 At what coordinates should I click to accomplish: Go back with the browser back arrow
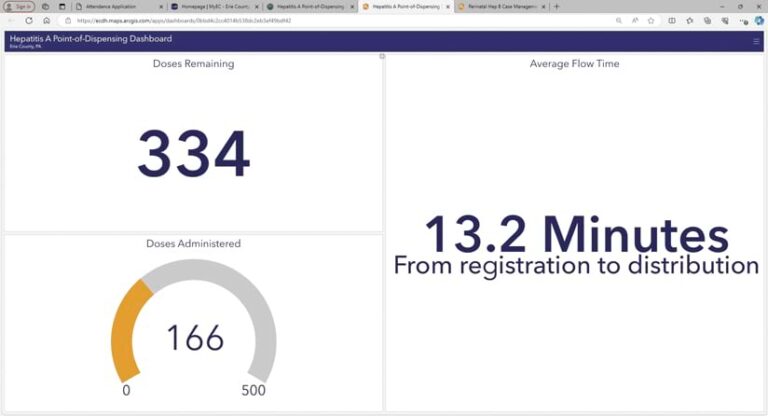(x=12, y=21)
